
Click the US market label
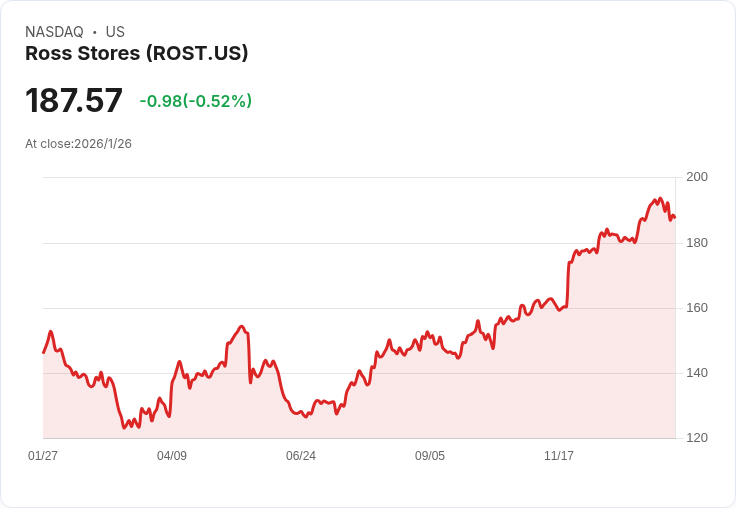(x=115, y=32)
